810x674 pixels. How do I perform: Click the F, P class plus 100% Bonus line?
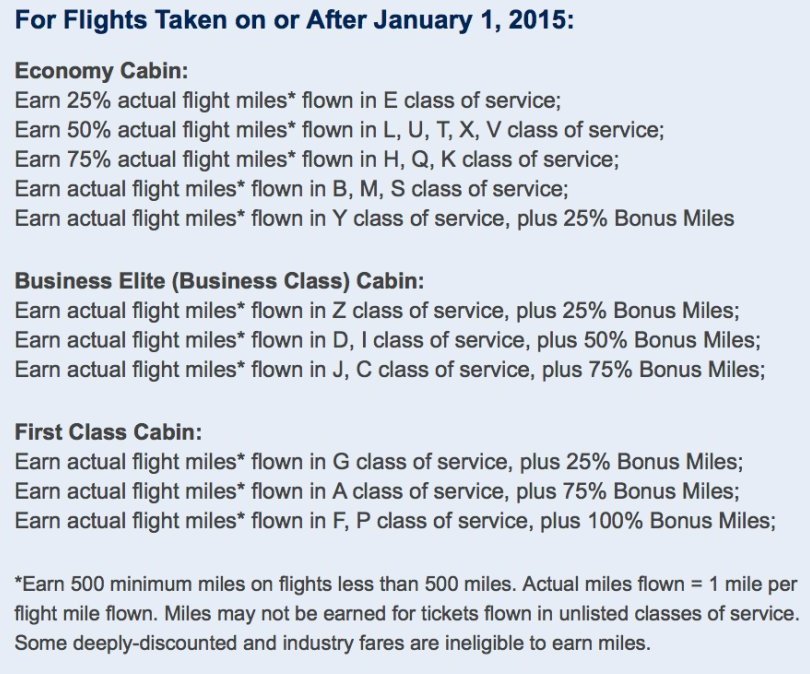coord(395,521)
